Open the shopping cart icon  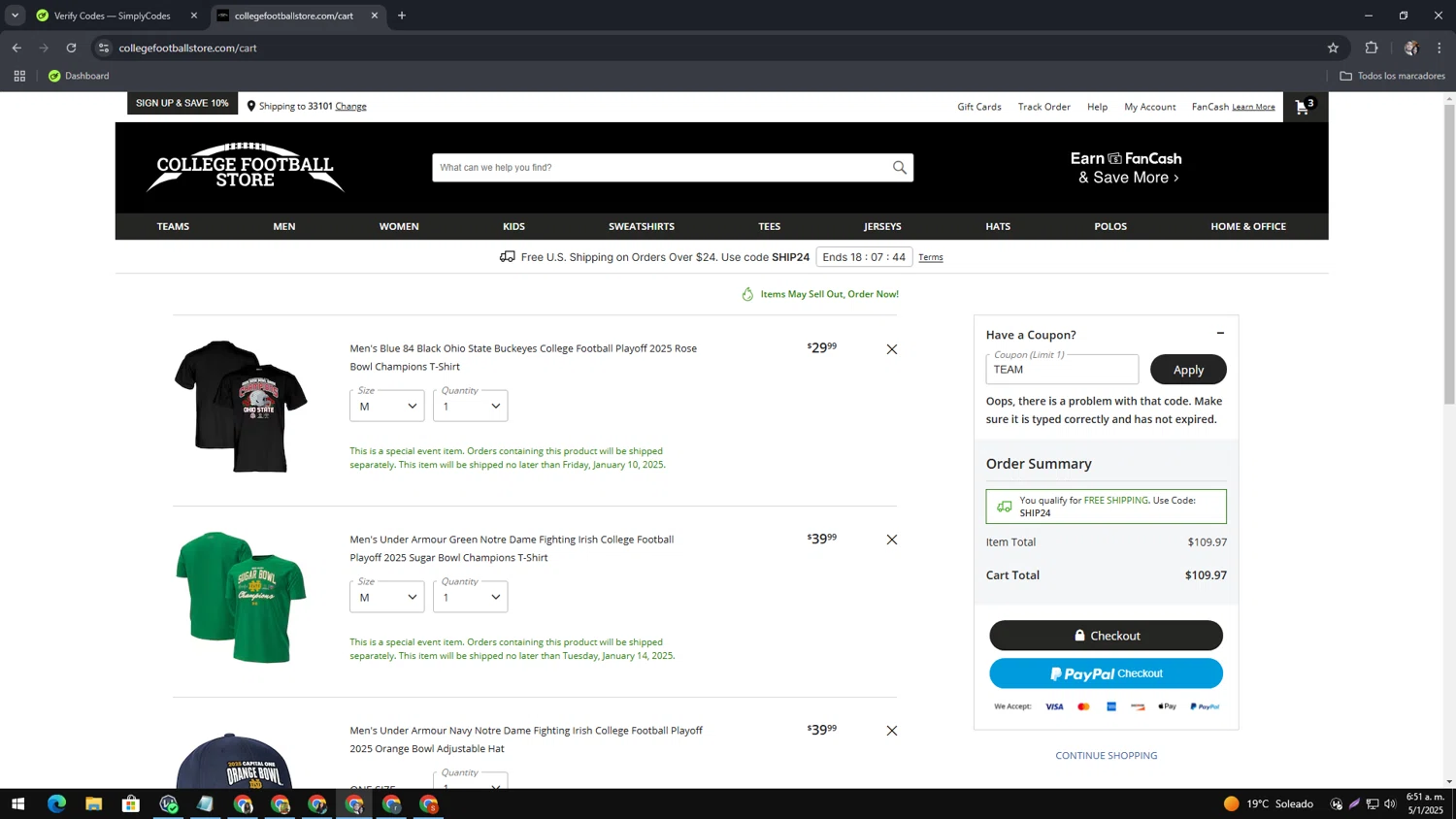1305,106
